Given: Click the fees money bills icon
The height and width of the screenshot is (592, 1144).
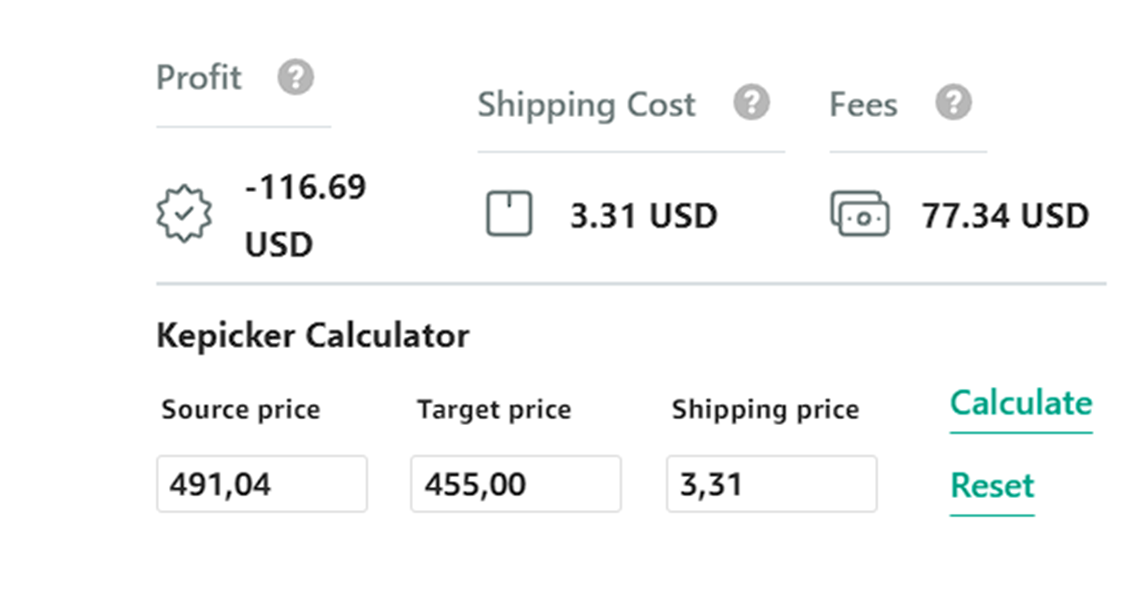Looking at the screenshot, I should click(859, 213).
